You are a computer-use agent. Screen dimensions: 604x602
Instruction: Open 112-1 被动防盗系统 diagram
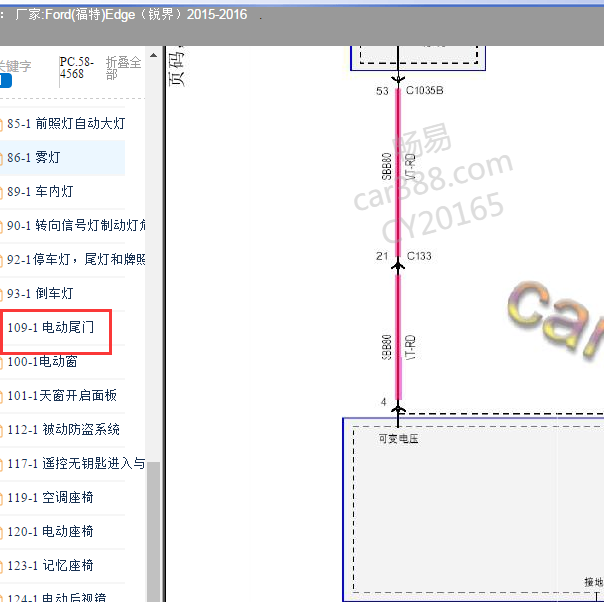(x=64, y=429)
